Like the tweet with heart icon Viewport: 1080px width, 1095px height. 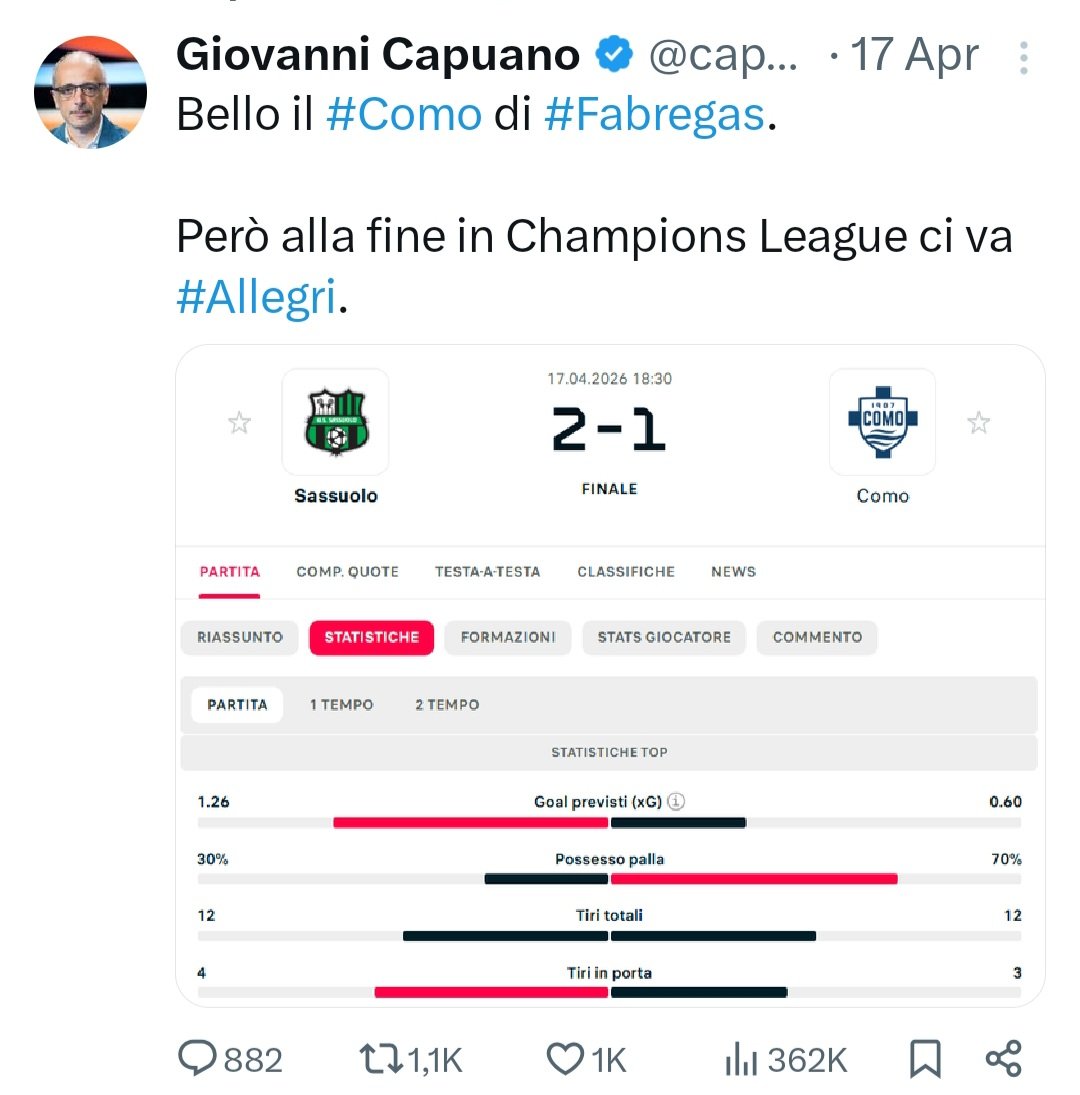coord(565,1059)
